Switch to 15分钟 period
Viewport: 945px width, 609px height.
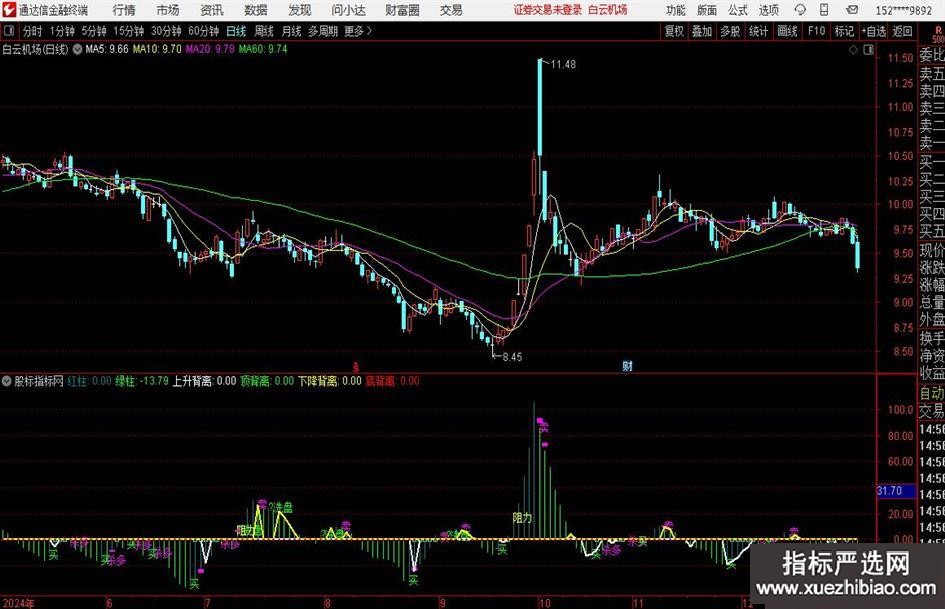(129, 31)
